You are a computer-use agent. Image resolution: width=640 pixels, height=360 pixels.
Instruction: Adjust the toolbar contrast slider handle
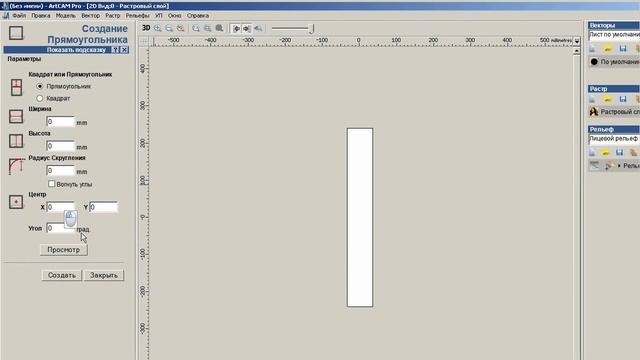coord(311,29)
